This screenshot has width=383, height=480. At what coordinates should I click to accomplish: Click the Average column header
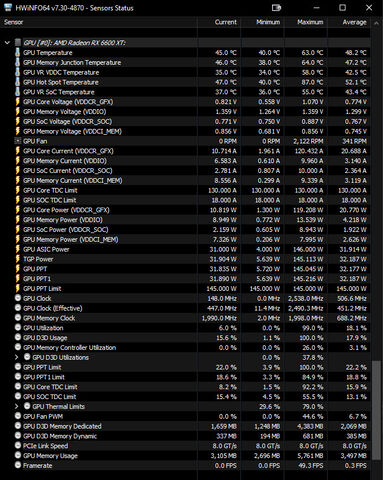tap(349, 22)
